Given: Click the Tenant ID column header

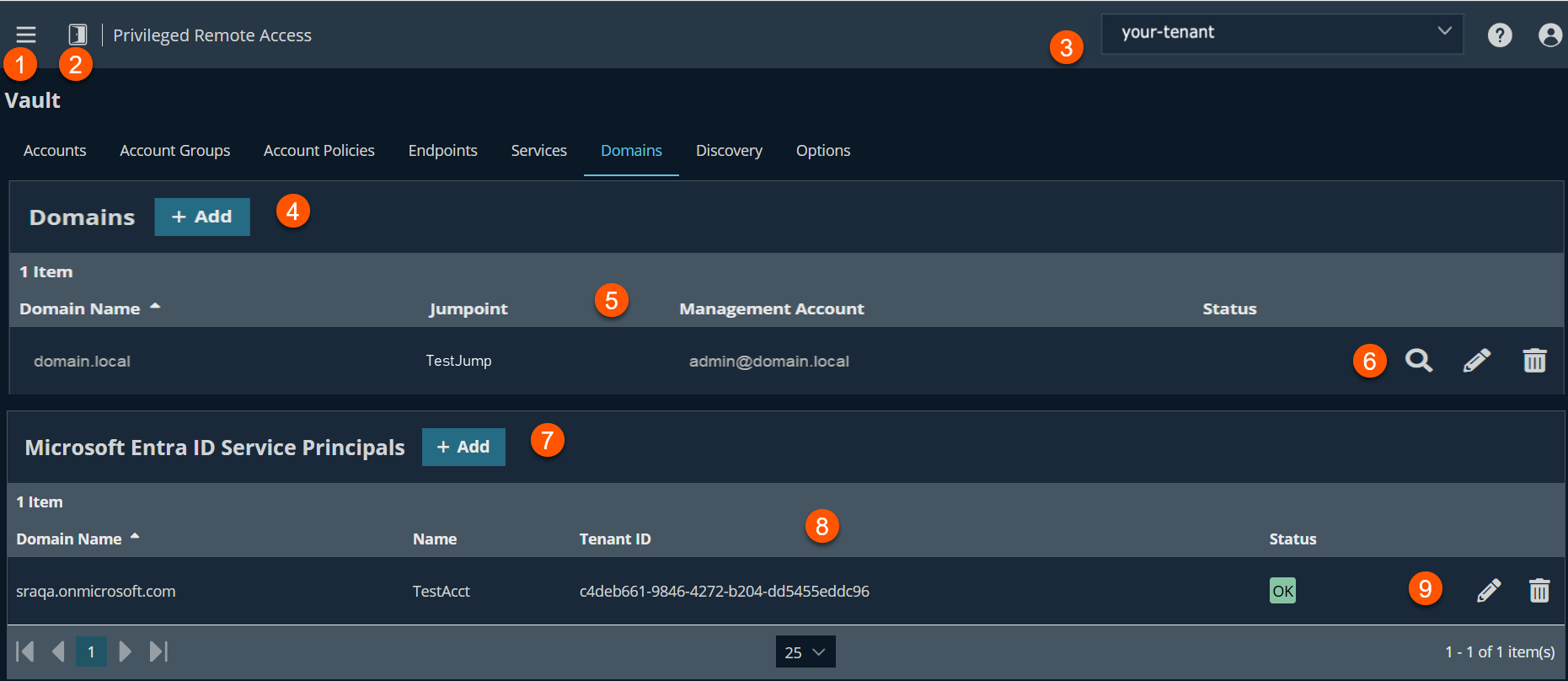Looking at the screenshot, I should pyautogui.click(x=615, y=539).
